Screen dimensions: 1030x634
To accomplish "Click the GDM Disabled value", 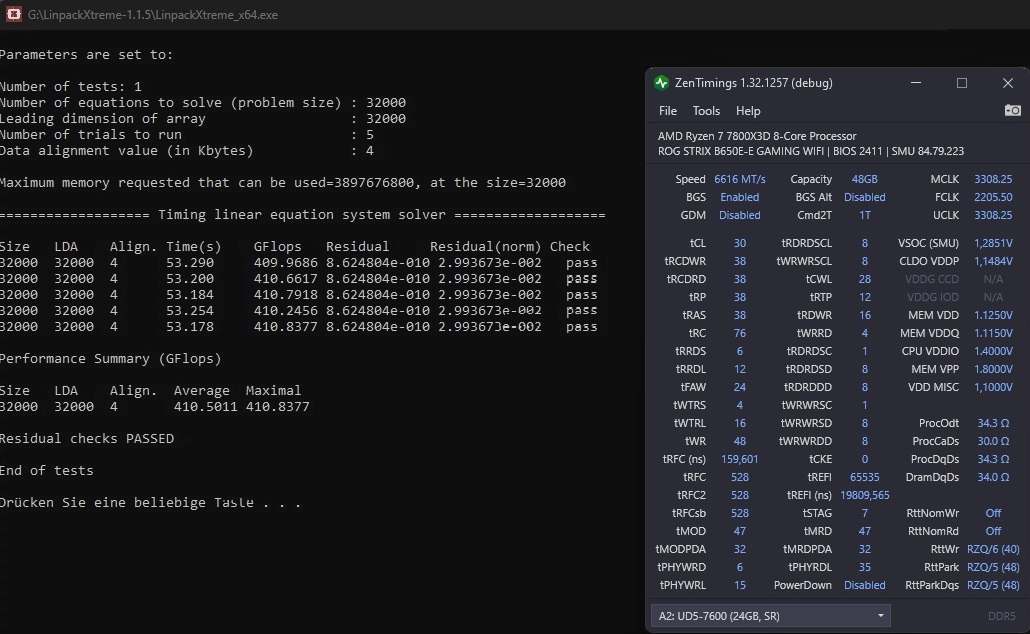I will tap(740, 215).
